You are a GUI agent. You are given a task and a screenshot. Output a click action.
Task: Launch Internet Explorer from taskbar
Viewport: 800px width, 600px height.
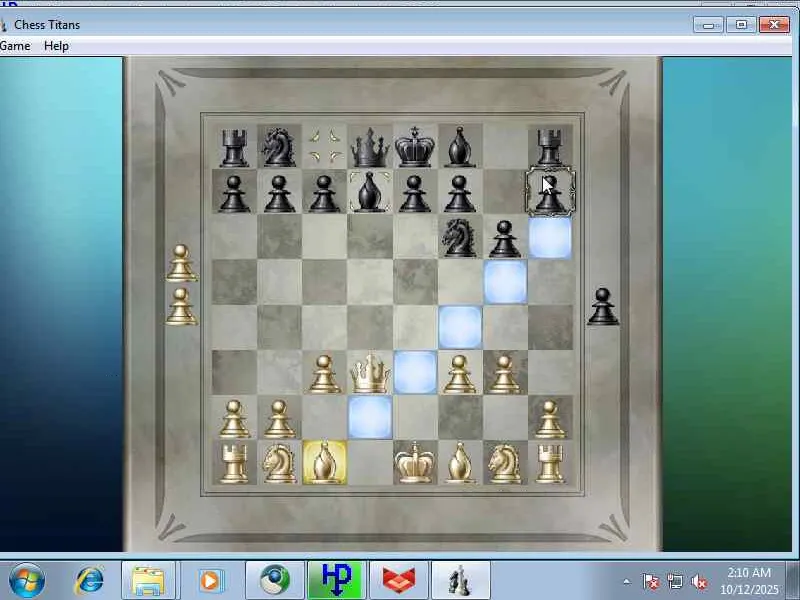pos(89,581)
